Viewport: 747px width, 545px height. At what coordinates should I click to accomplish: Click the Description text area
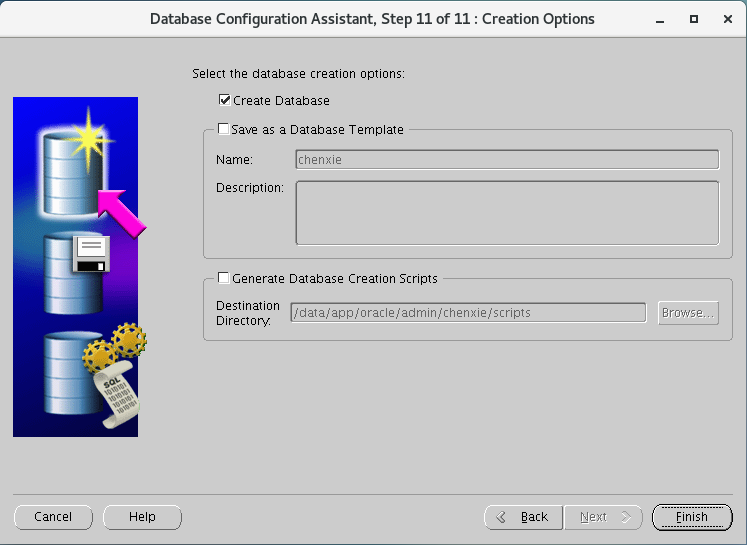[x=507, y=213]
